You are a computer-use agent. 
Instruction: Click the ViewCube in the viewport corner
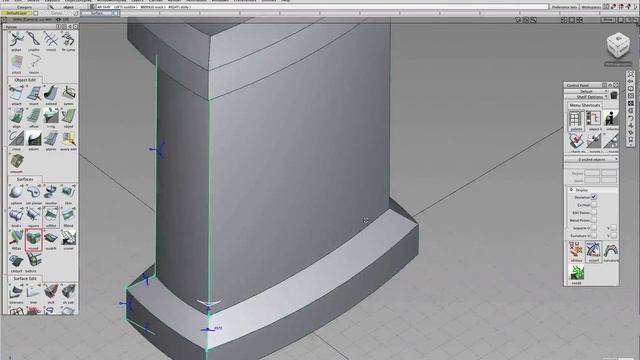pos(618,45)
